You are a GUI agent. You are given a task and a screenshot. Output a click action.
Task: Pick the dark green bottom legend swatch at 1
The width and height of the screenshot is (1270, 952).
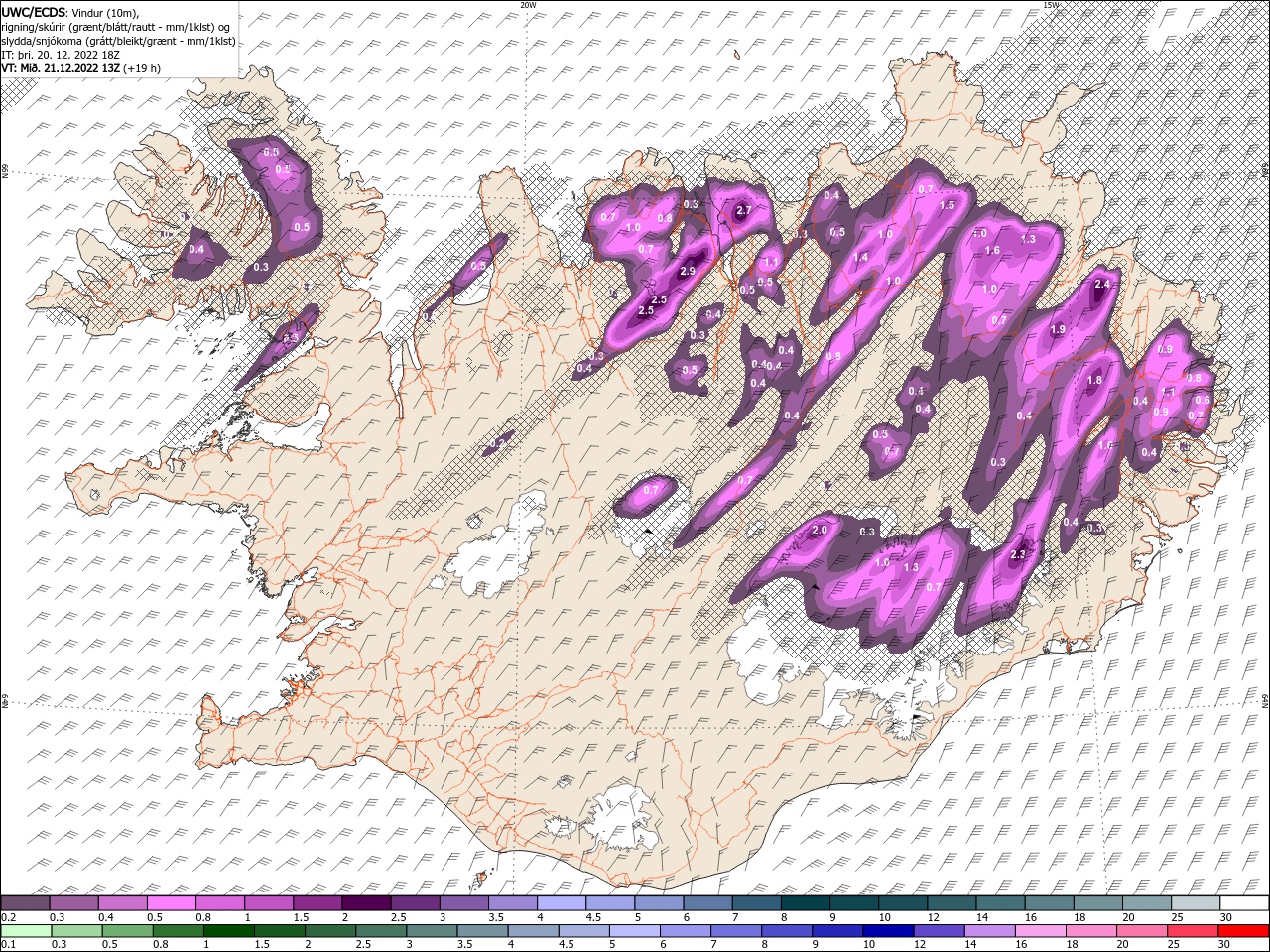tap(229, 930)
